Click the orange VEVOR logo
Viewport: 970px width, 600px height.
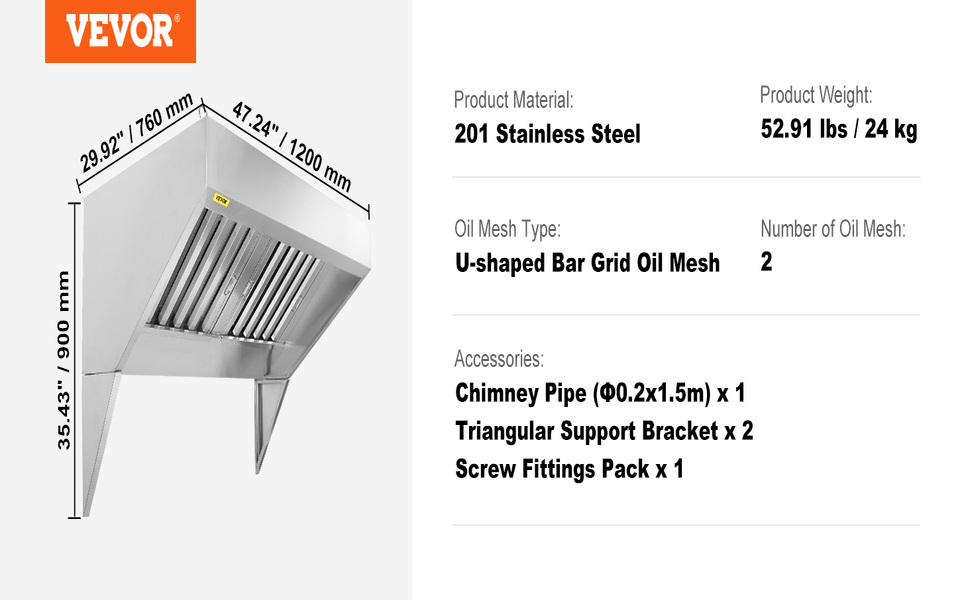point(120,31)
